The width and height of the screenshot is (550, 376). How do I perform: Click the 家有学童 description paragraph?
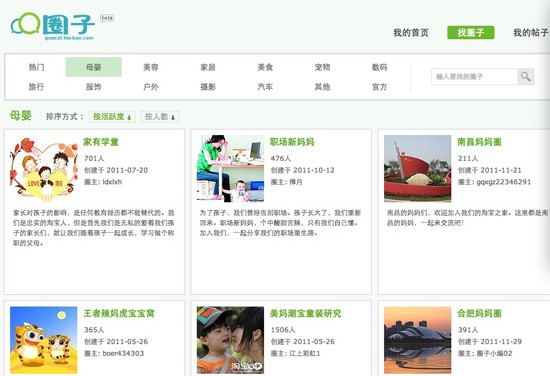pos(94,228)
